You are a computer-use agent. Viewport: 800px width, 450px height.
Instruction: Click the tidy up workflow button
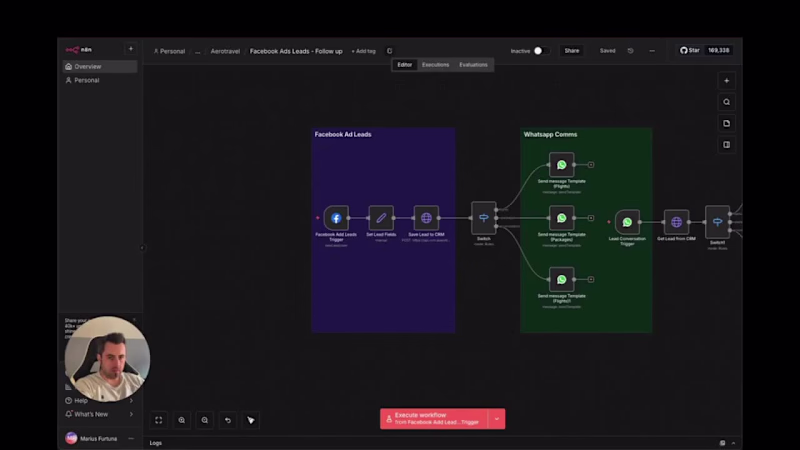[251, 420]
